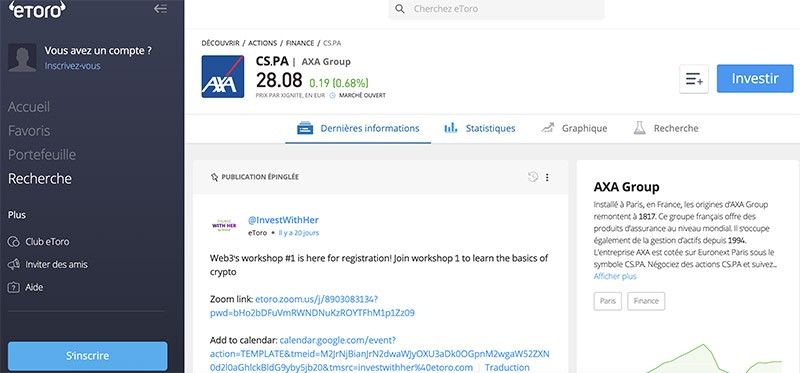
Task: Click the S'inscrire button
Action: 87,356
